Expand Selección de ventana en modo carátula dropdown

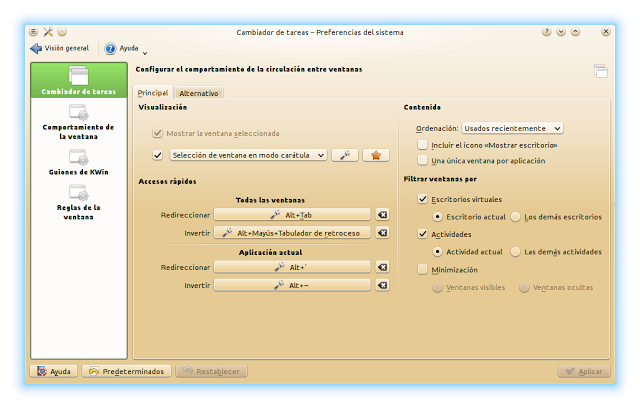(x=249, y=155)
